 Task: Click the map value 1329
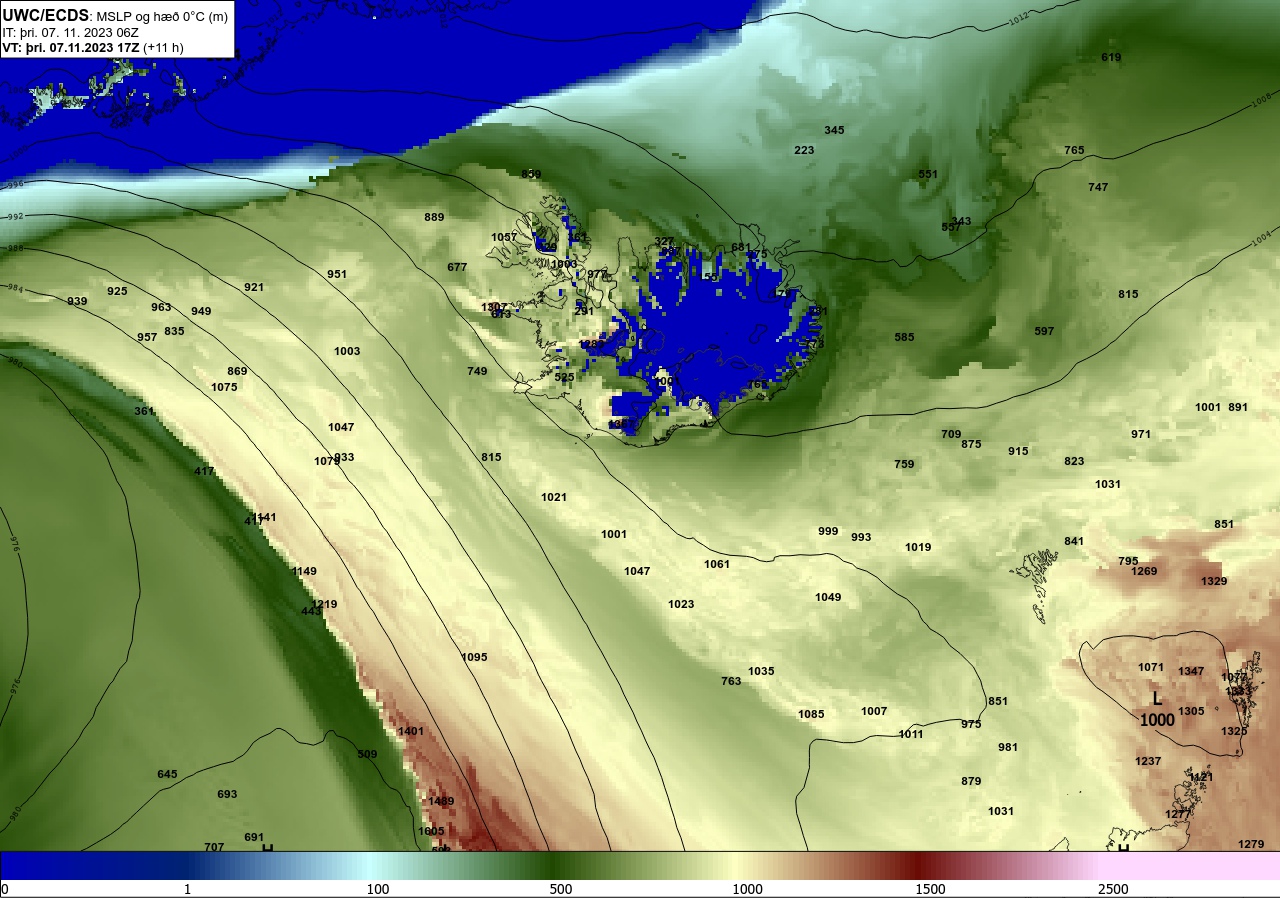coord(1214,581)
